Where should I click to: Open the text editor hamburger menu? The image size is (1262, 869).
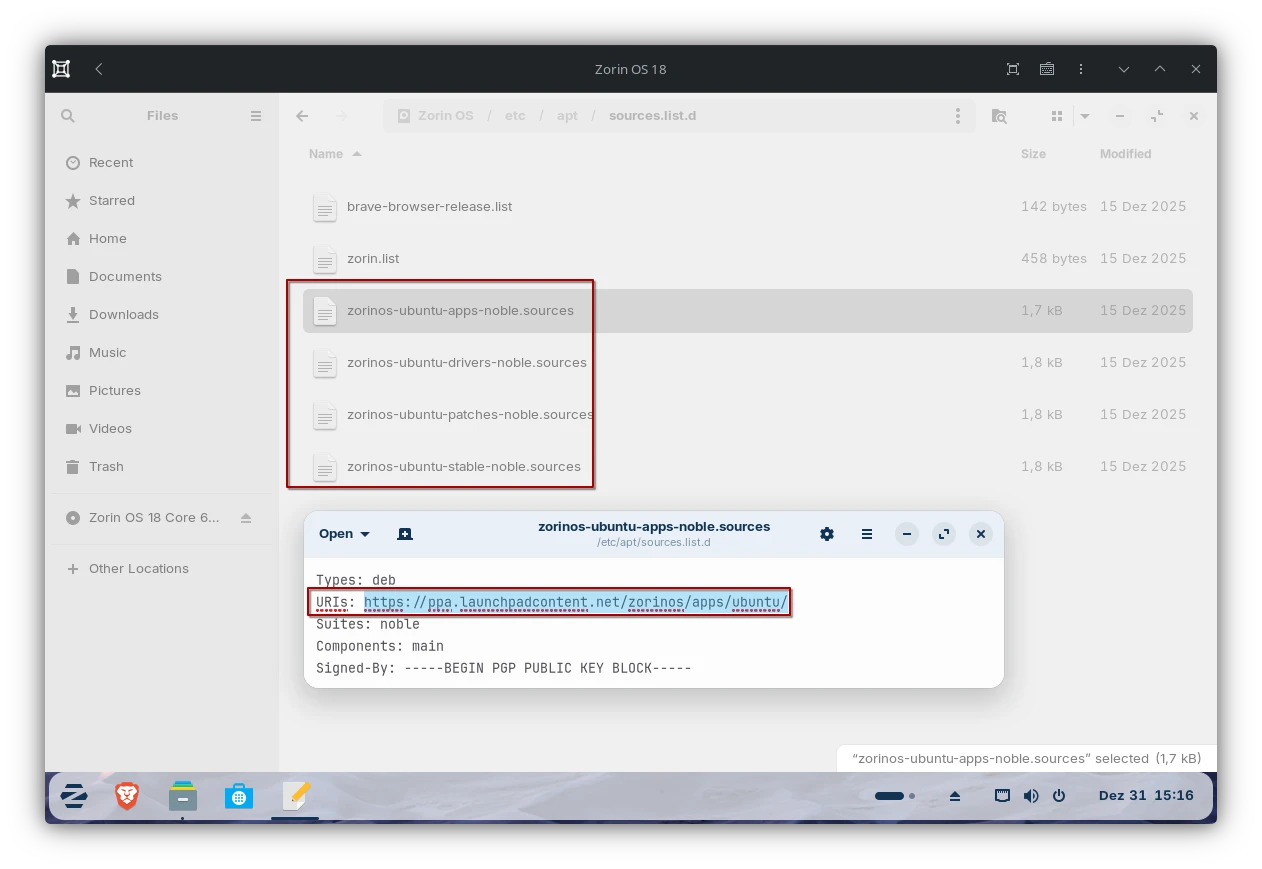(x=866, y=533)
